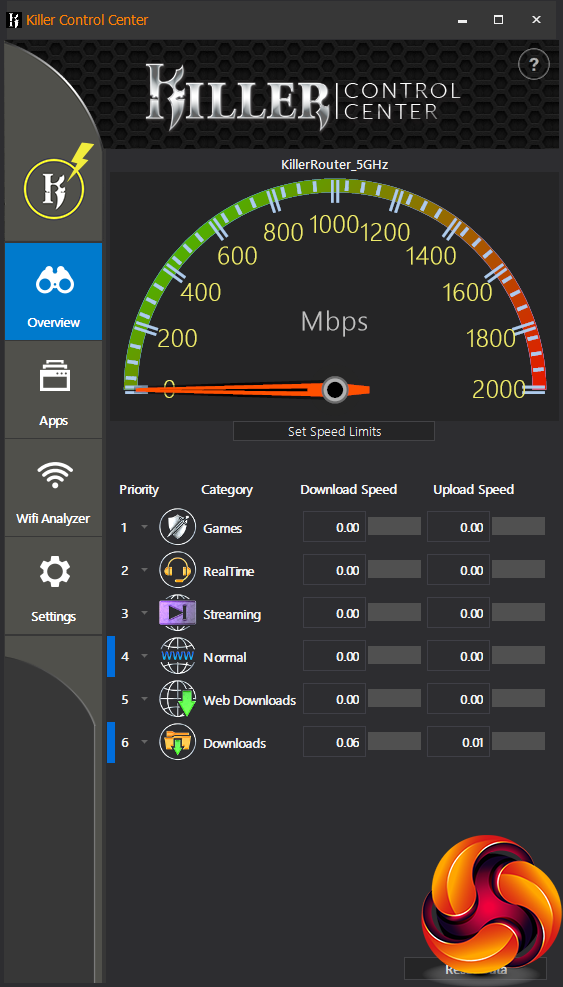Click the Killer K icon in title bar

point(14,20)
